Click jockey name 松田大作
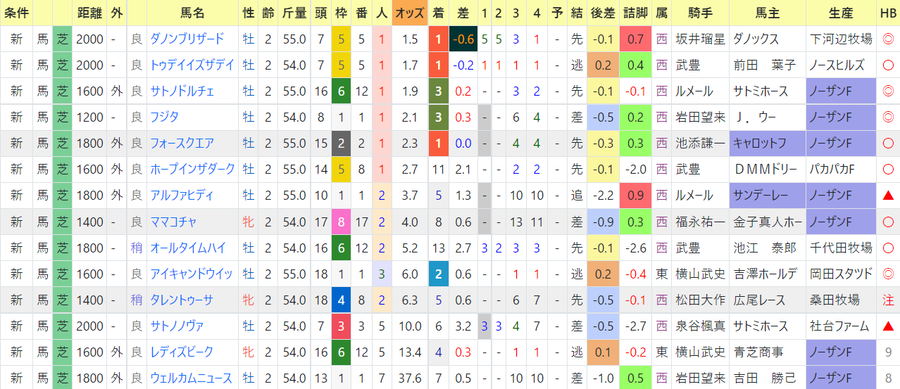 [x=700, y=300]
